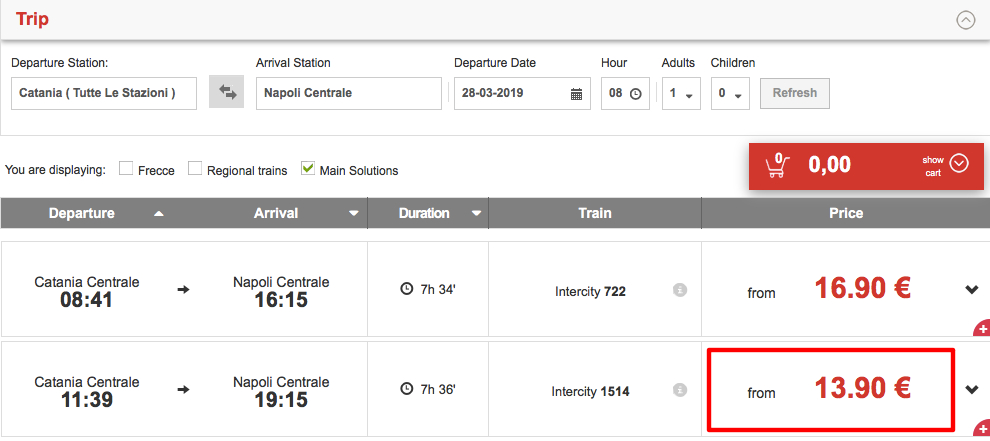
Task: Click red plus icon on 08:41 train row
Action: click(x=981, y=328)
